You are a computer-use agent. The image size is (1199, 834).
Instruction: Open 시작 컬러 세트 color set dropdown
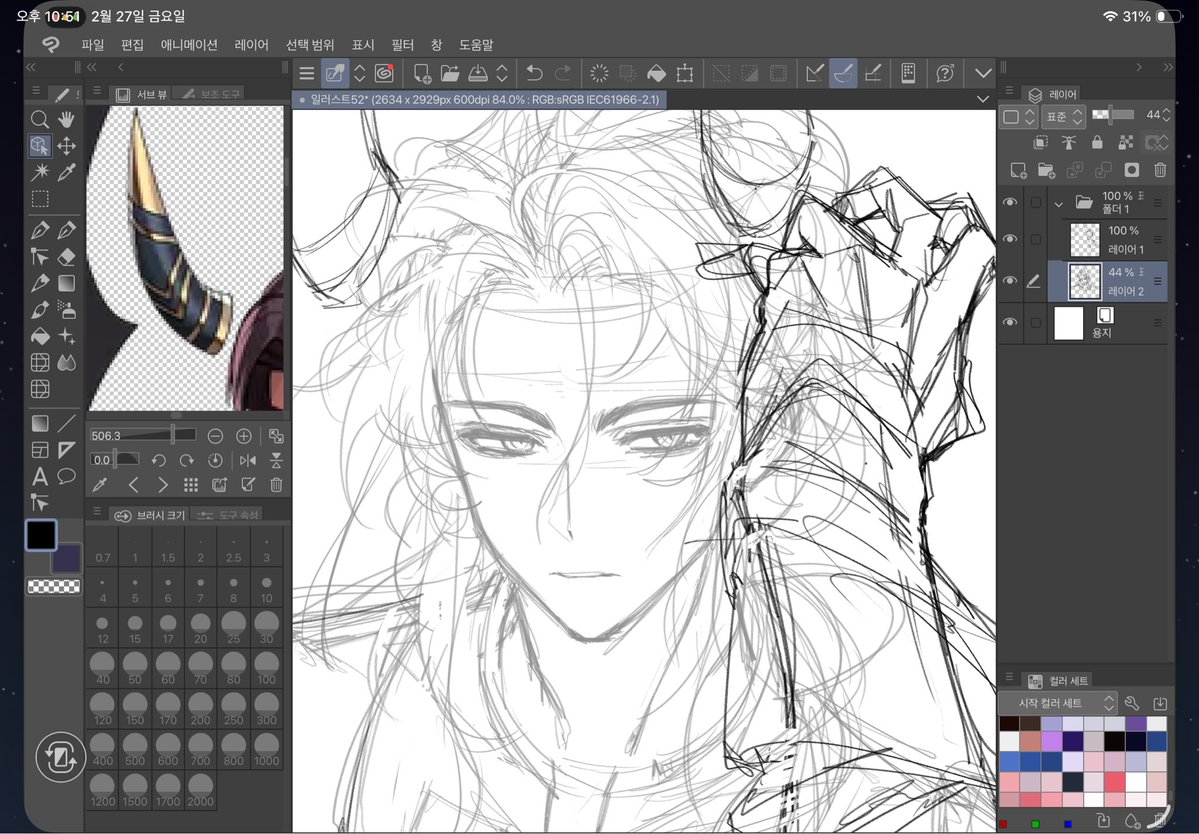[x=1058, y=703]
